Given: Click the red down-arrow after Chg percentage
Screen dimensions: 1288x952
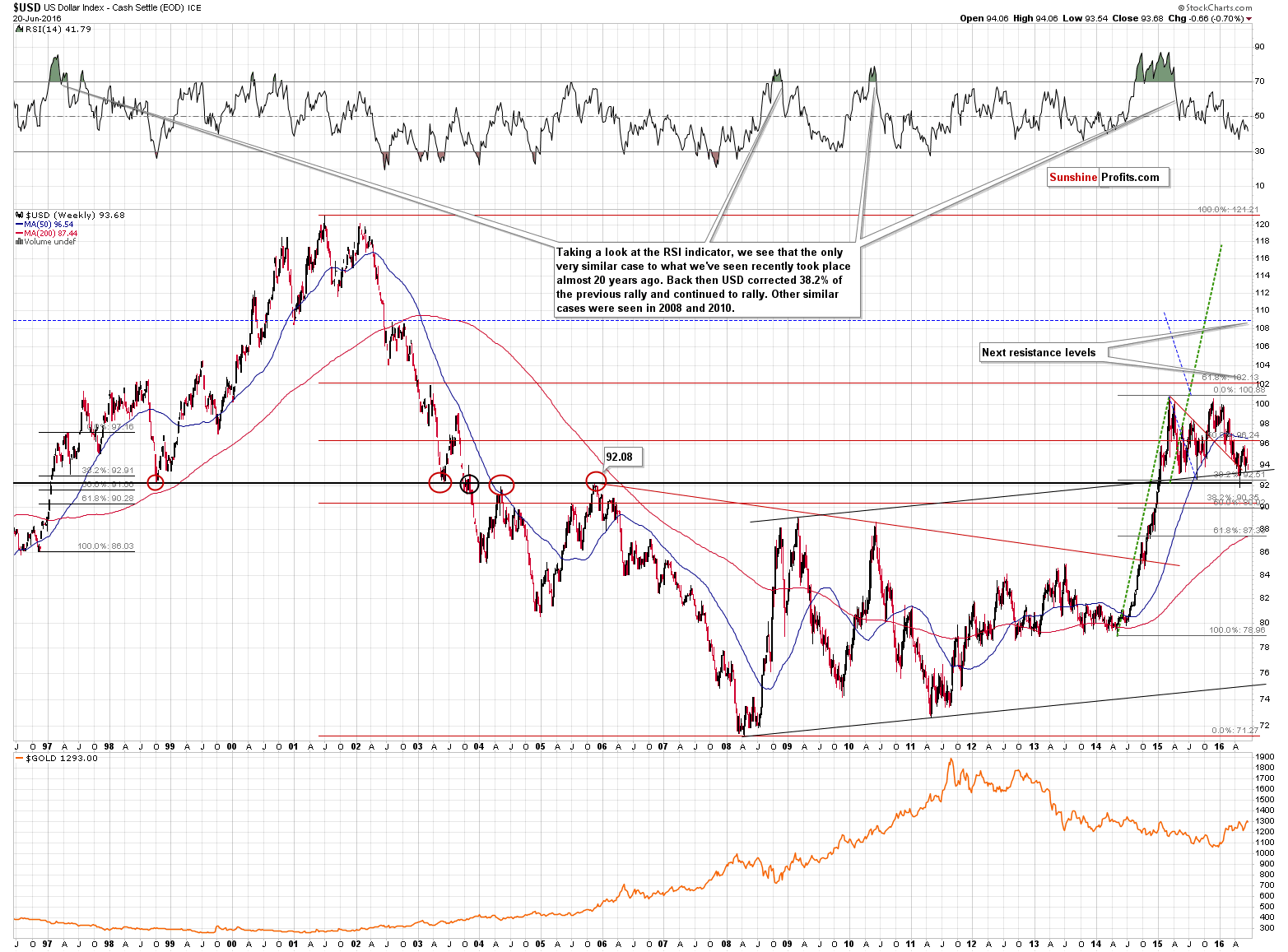Looking at the screenshot, I should (x=1248, y=18).
